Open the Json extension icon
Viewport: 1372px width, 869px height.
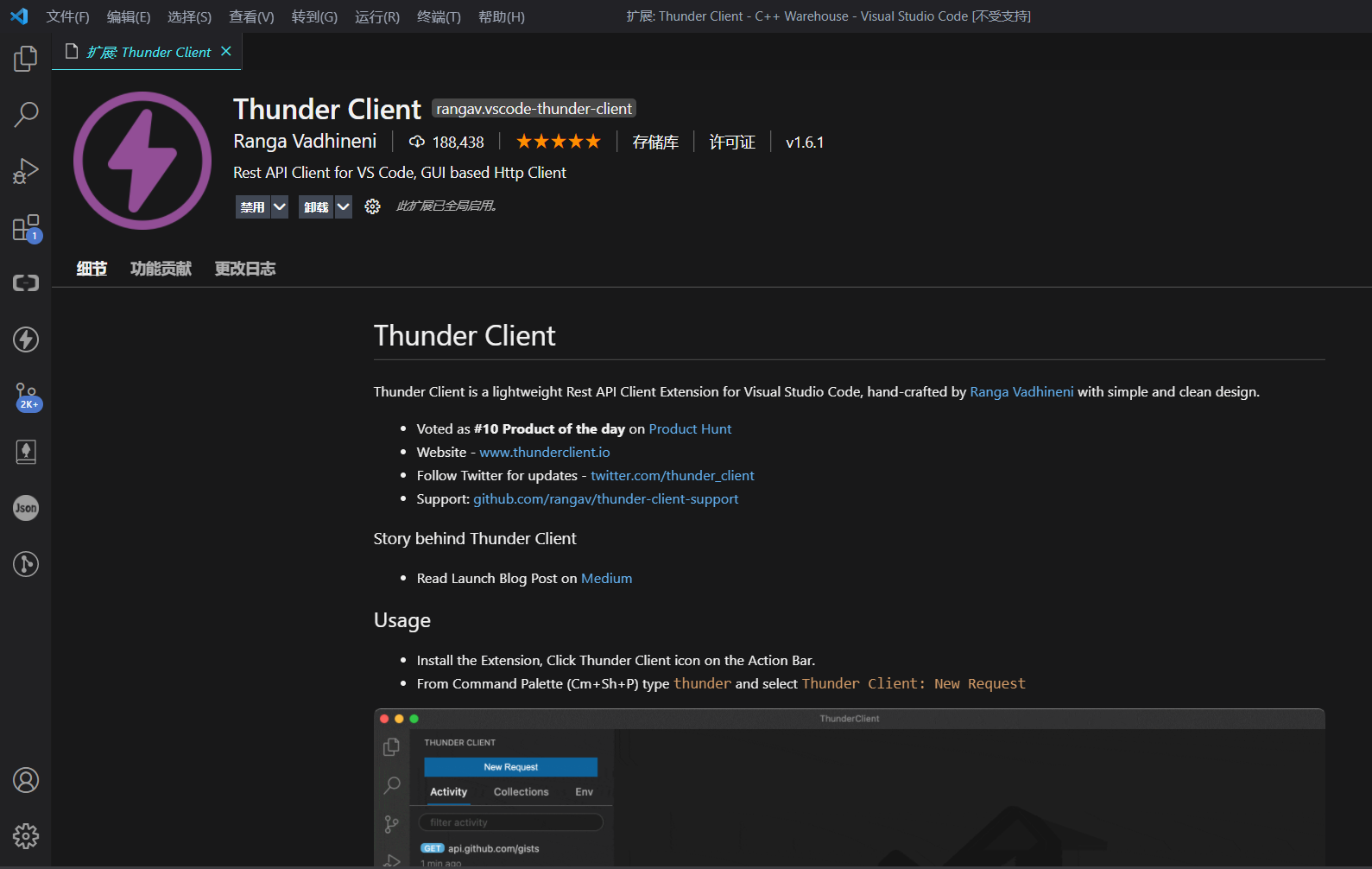pyautogui.click(x=26, y=508)
